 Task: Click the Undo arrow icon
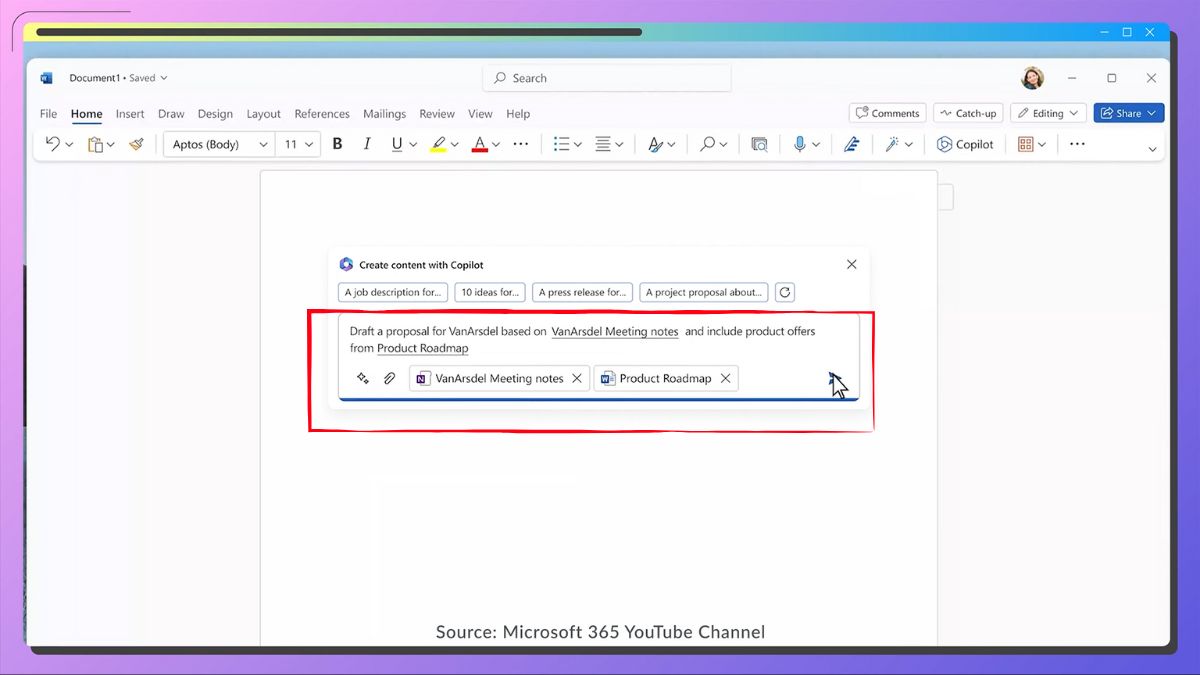click(x=53, y=144)
